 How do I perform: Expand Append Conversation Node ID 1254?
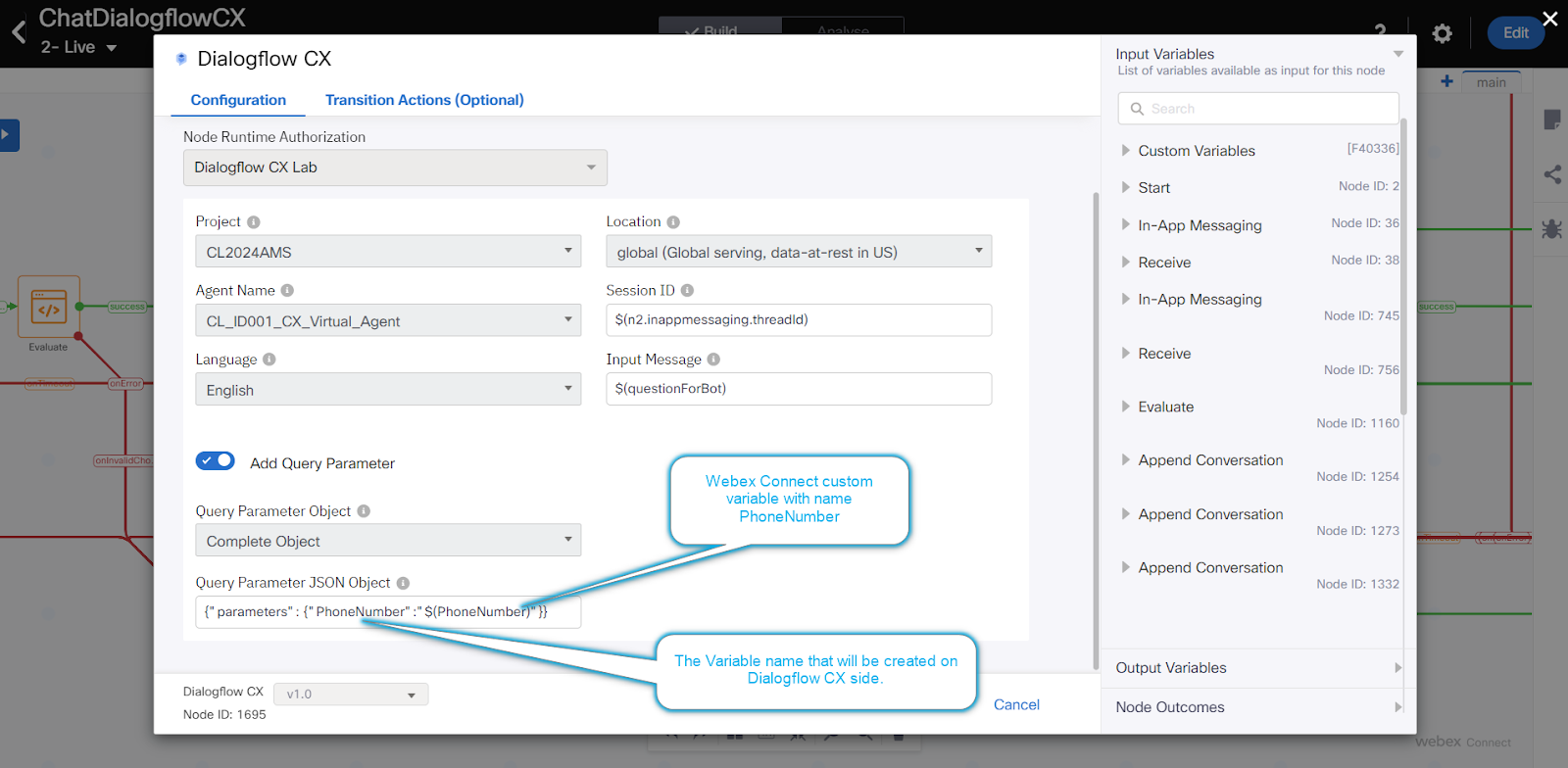(x=1126, y=459)
